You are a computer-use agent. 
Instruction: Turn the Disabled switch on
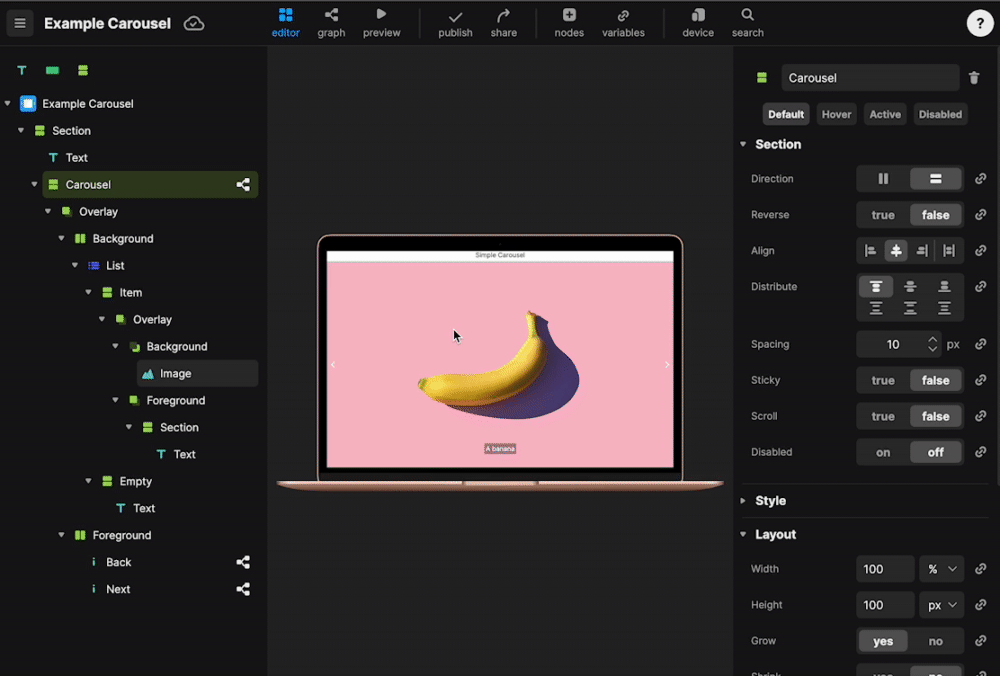[x=883, y=452]
